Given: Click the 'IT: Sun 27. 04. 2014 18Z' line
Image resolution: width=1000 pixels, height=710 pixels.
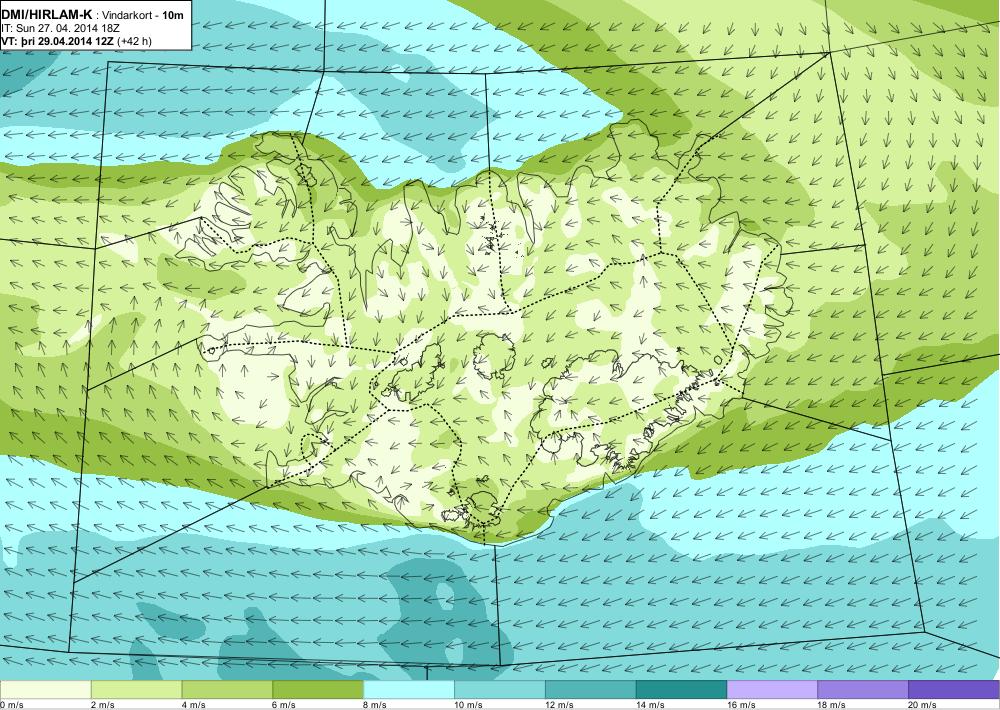Looking at the screenshot, I should pyautogui.click(x=61, y=29).
